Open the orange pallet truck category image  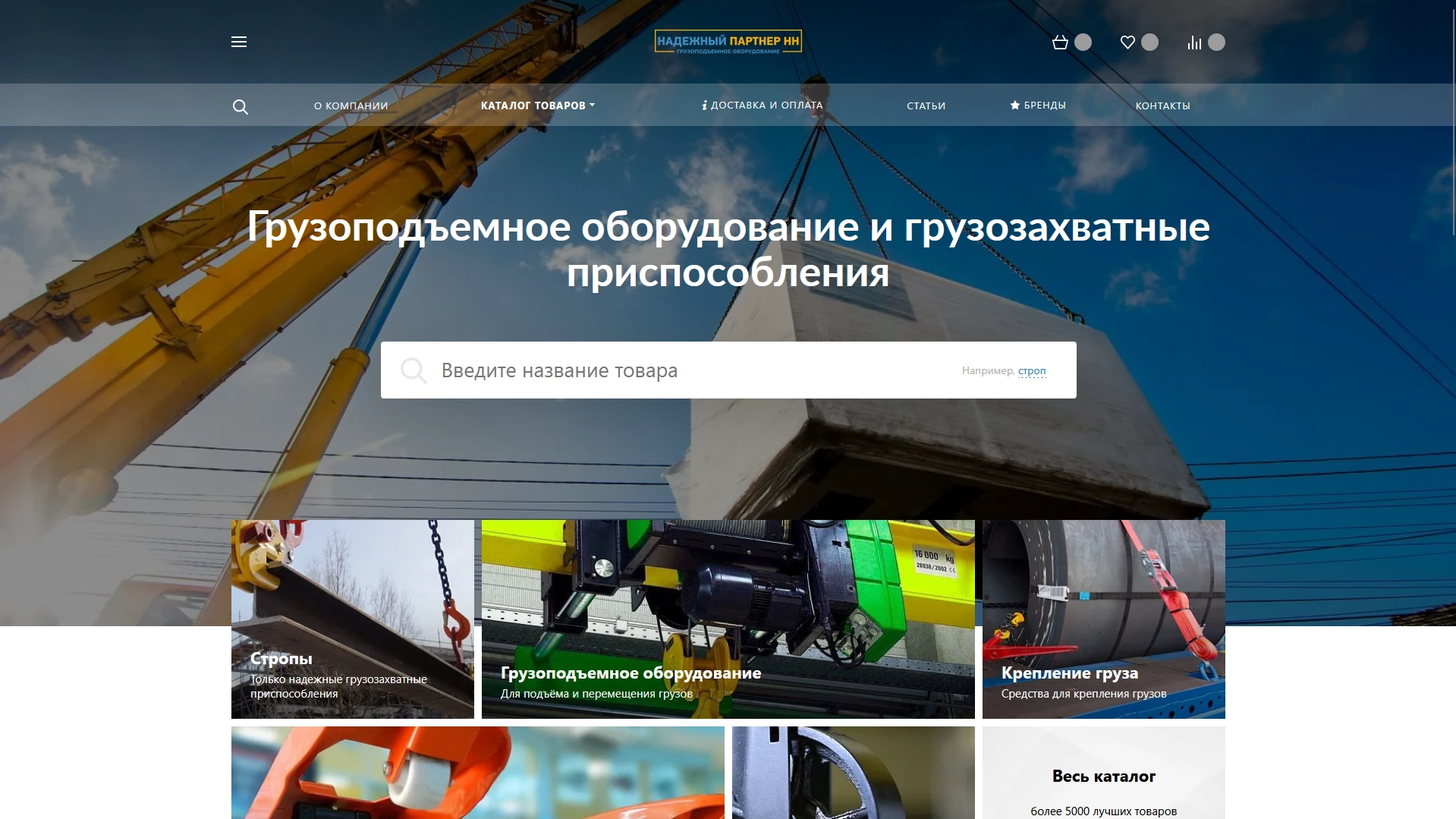(x=478, y=773)
